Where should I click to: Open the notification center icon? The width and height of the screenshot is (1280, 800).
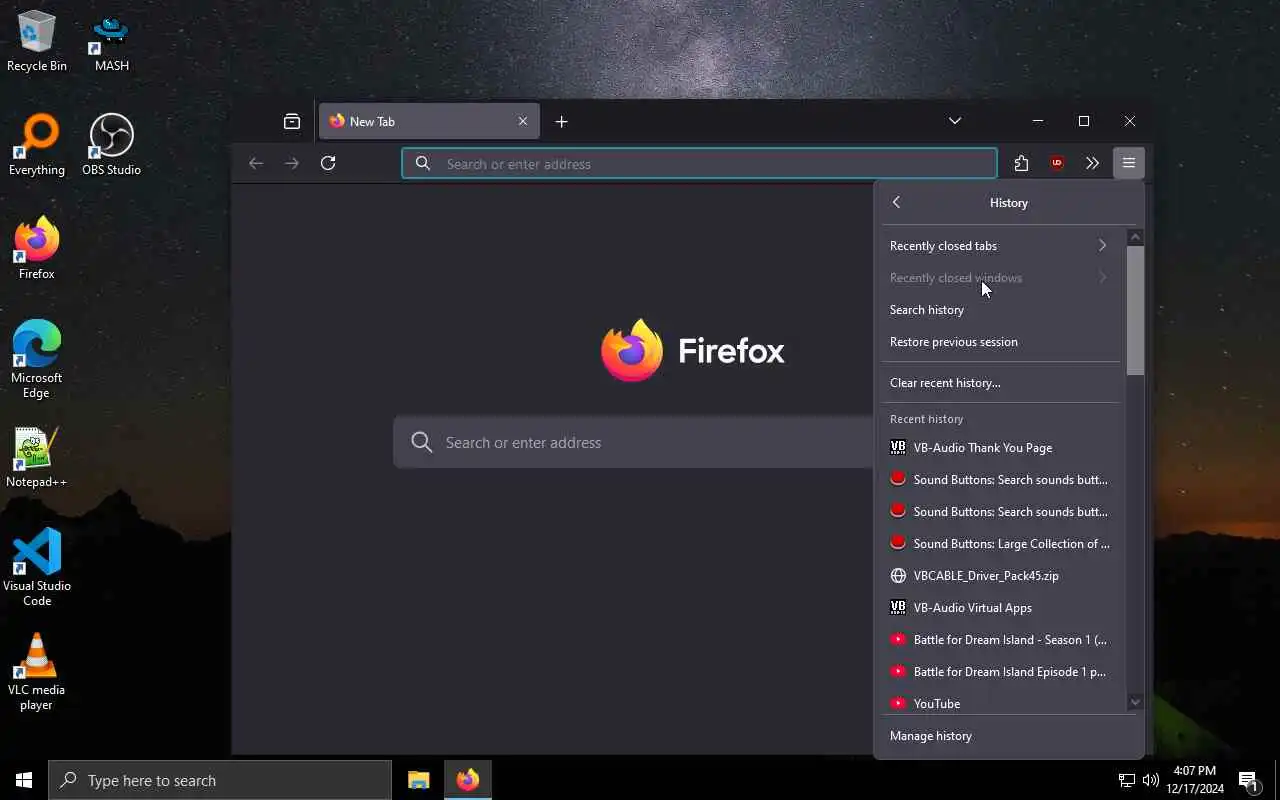(x=1249, y=780)
